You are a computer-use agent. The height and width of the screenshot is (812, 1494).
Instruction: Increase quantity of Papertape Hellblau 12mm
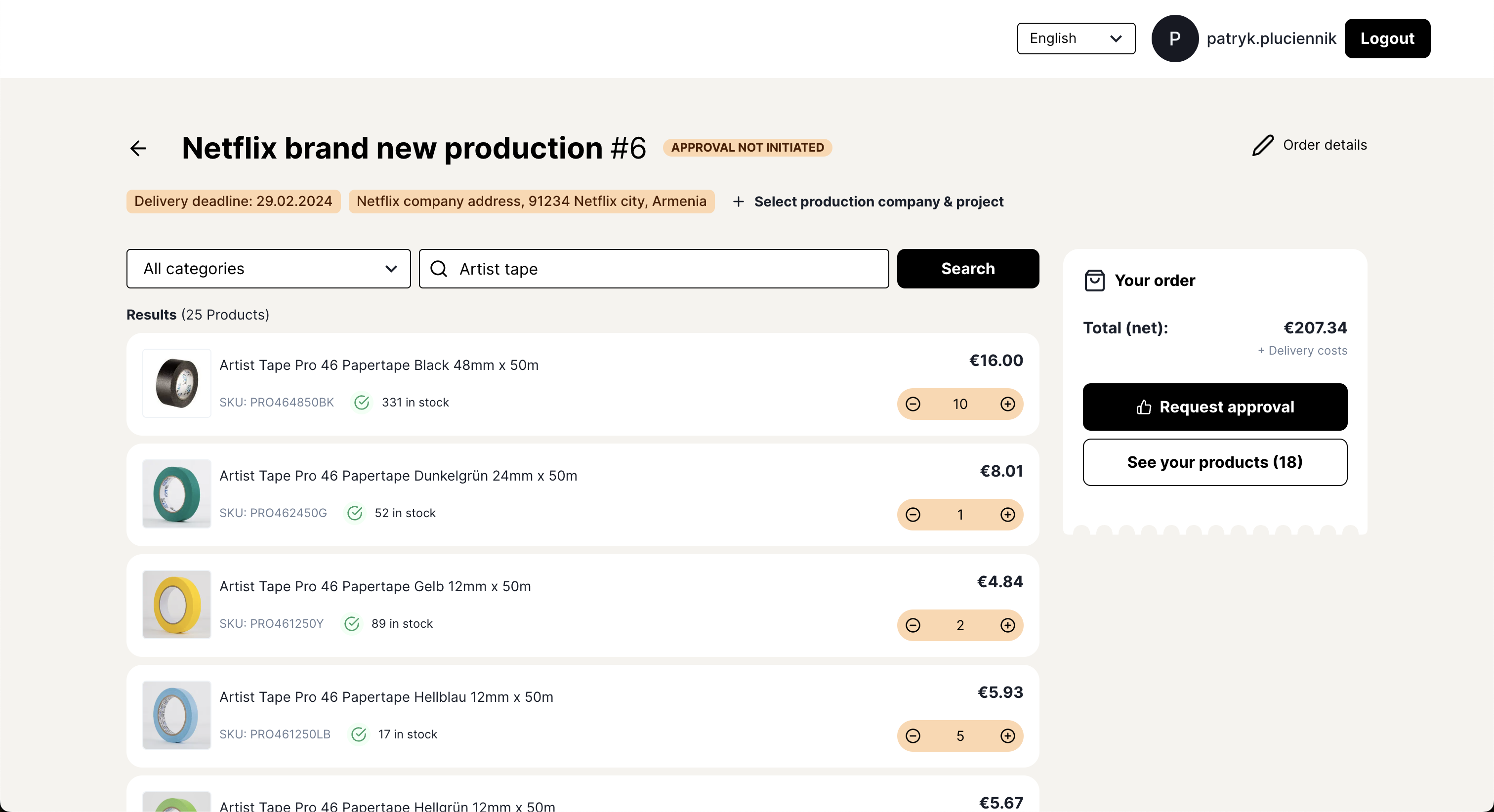1008,736
